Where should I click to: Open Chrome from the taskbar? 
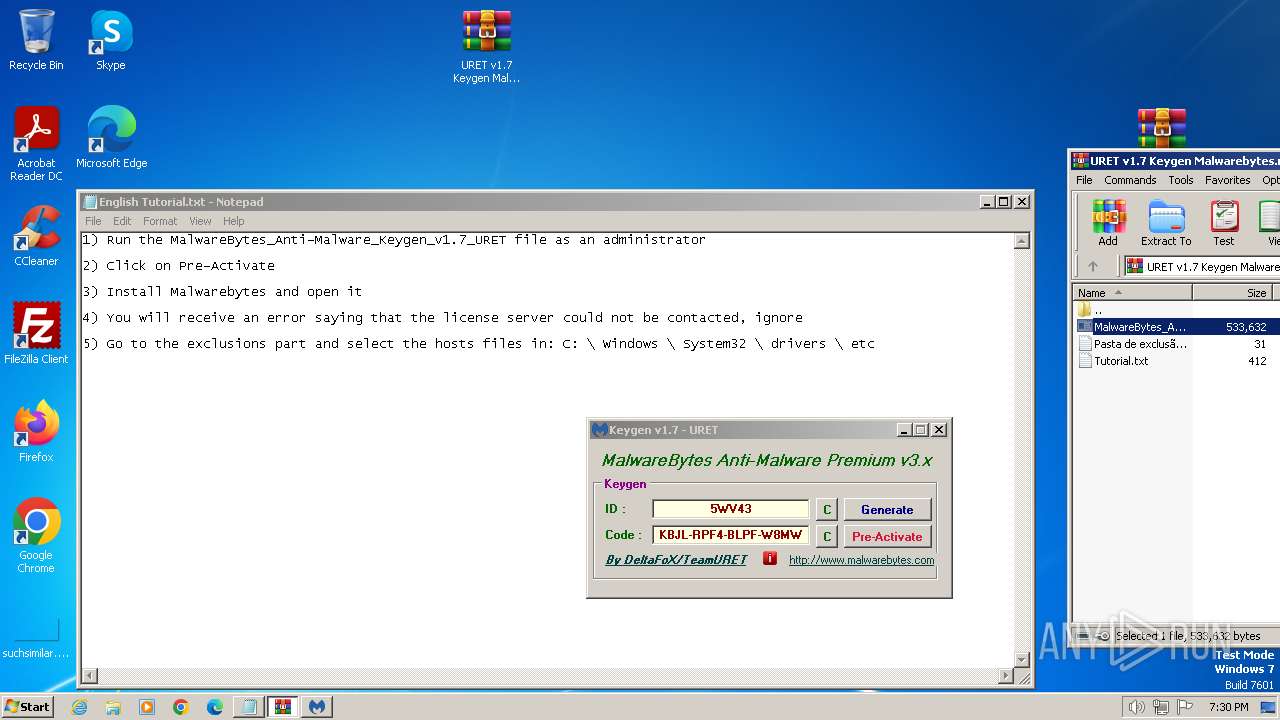click(x=181, y=707)
